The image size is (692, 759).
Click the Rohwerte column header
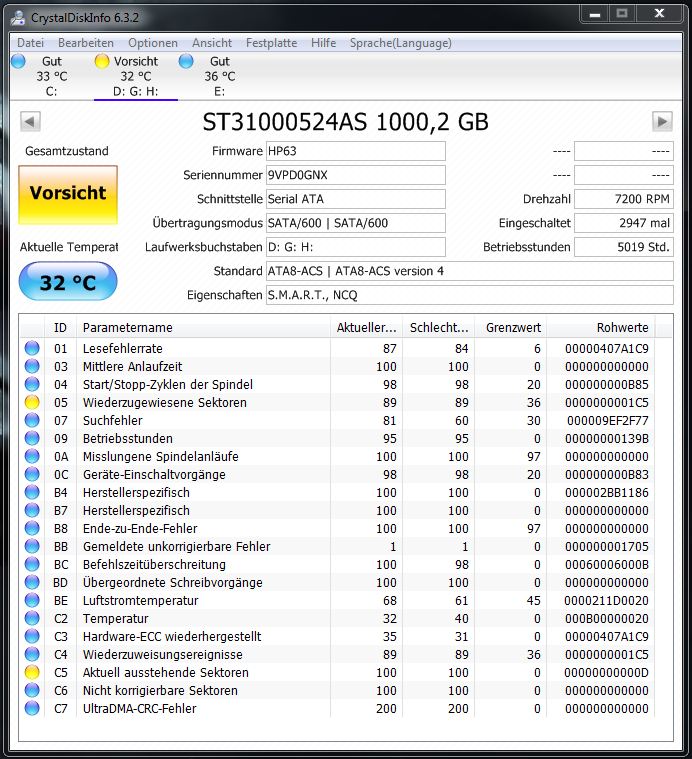pos(601,328)
